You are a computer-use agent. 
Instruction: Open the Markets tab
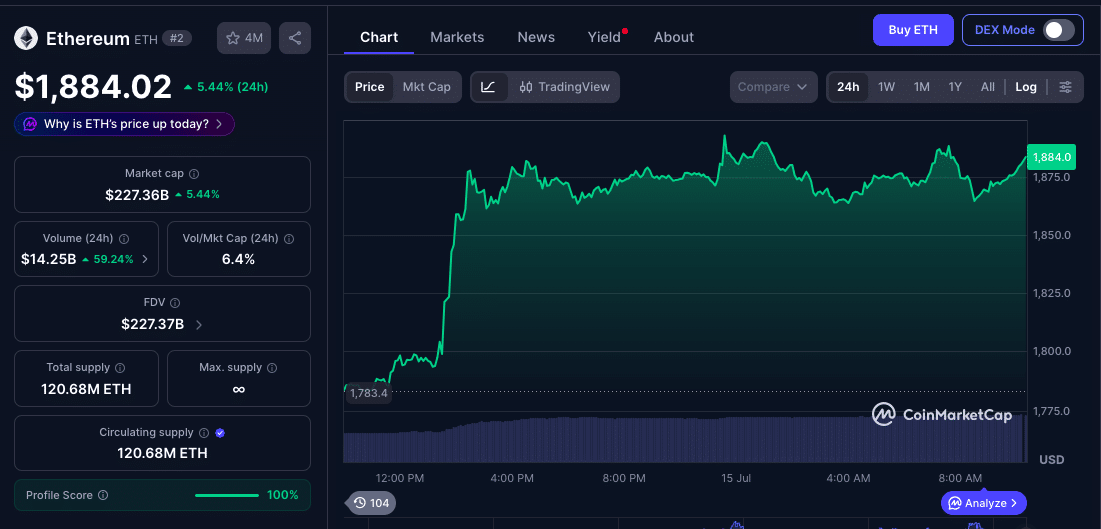(x=457, y=37)
